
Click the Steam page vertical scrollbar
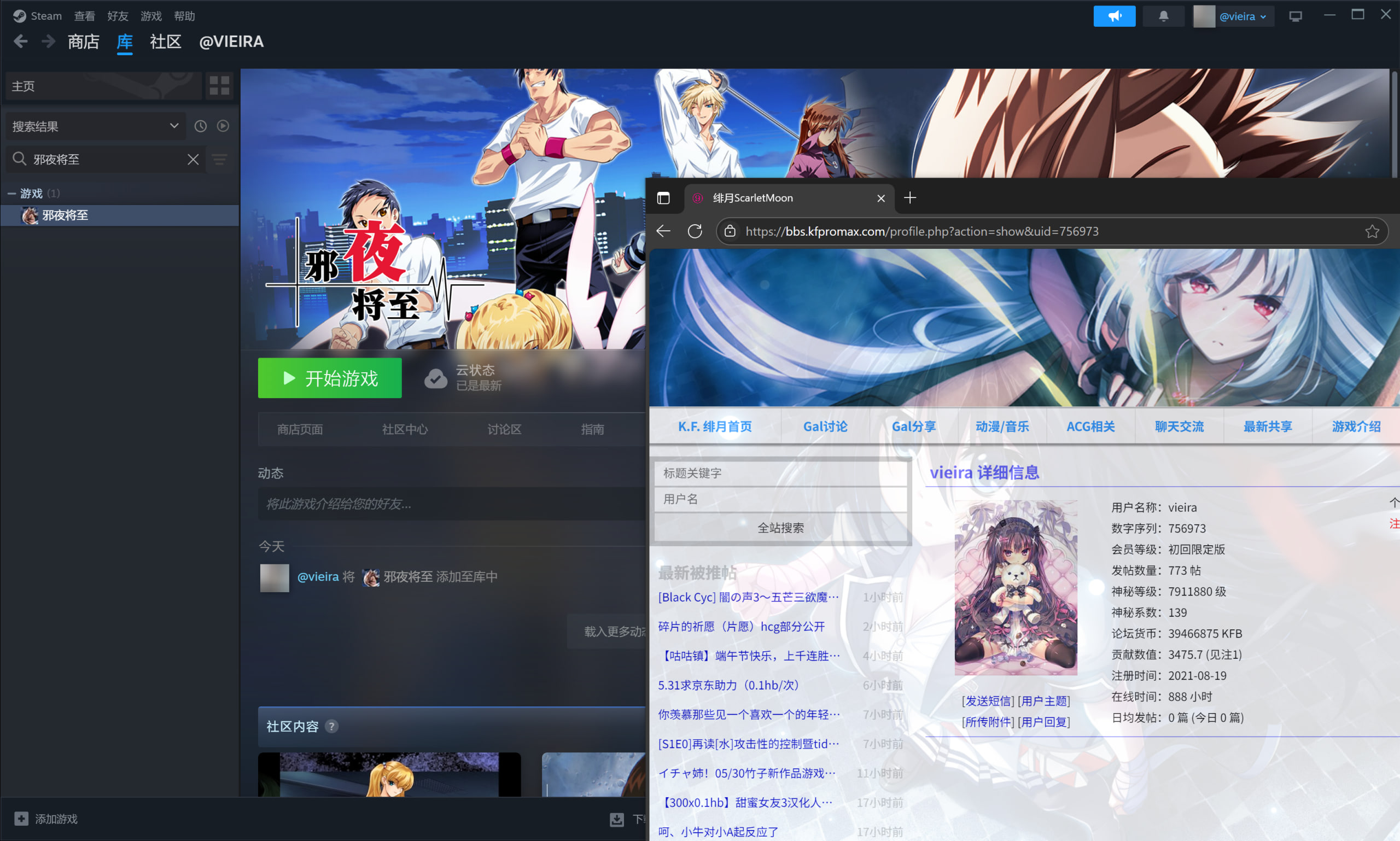click(x=1394, y=125)
